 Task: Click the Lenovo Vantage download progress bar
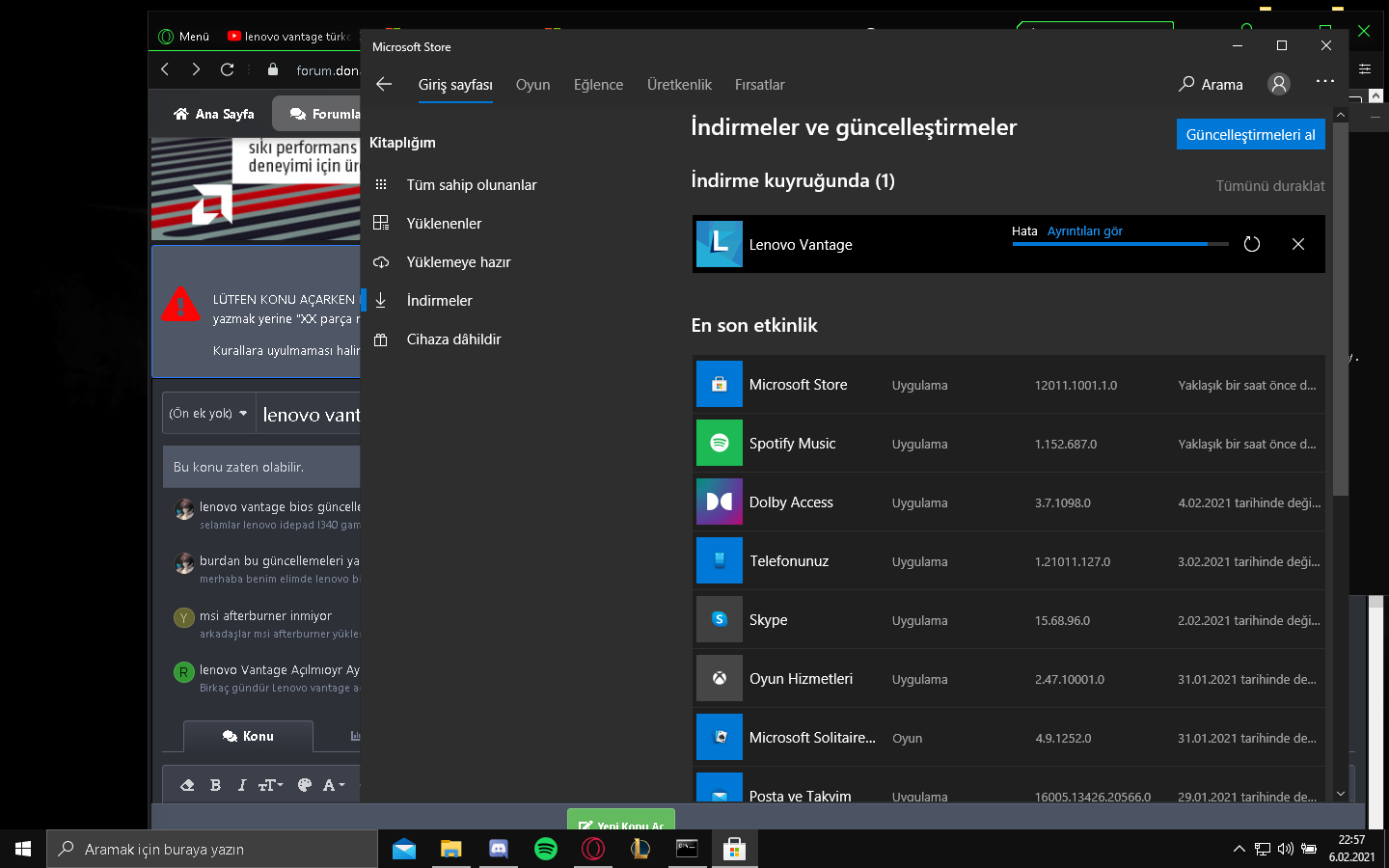coord(1119,244)
